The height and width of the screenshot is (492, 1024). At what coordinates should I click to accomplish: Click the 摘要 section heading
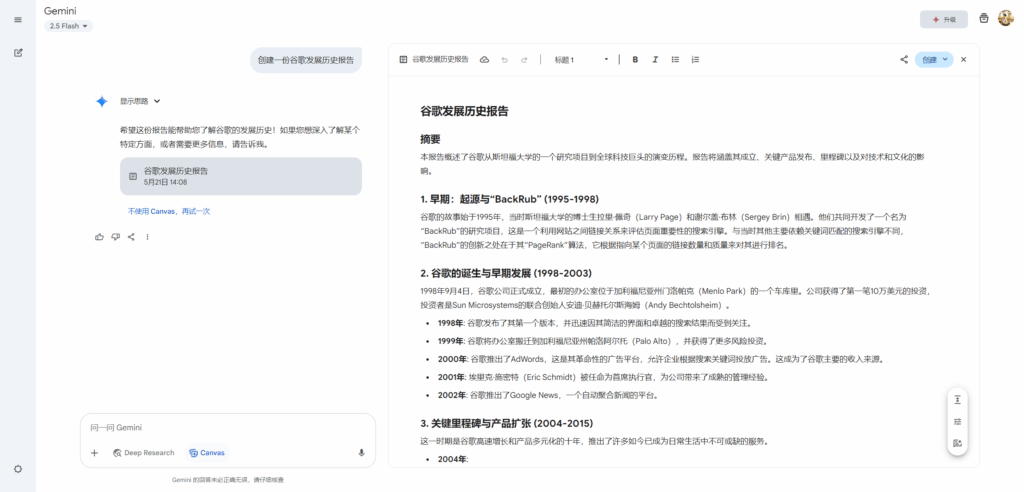tap(430, 139)
